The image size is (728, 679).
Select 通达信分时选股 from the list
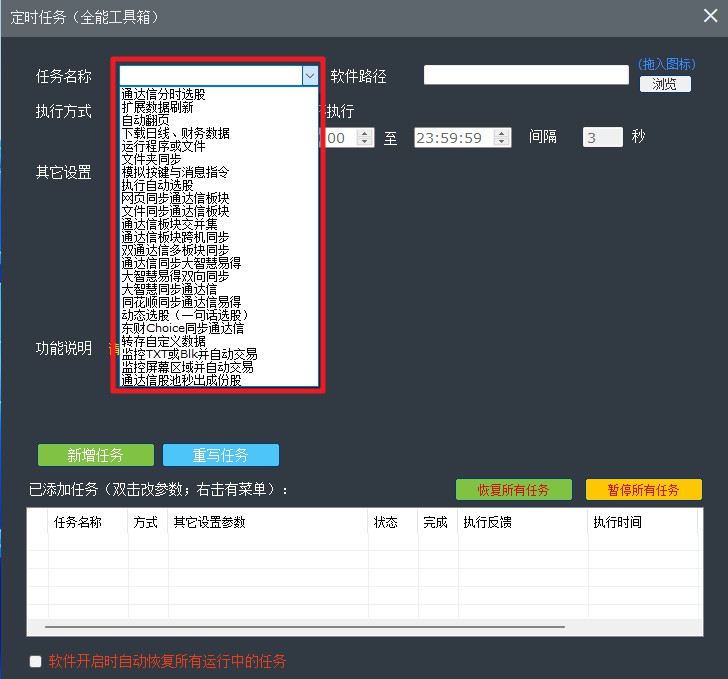[x=163, y=94]
